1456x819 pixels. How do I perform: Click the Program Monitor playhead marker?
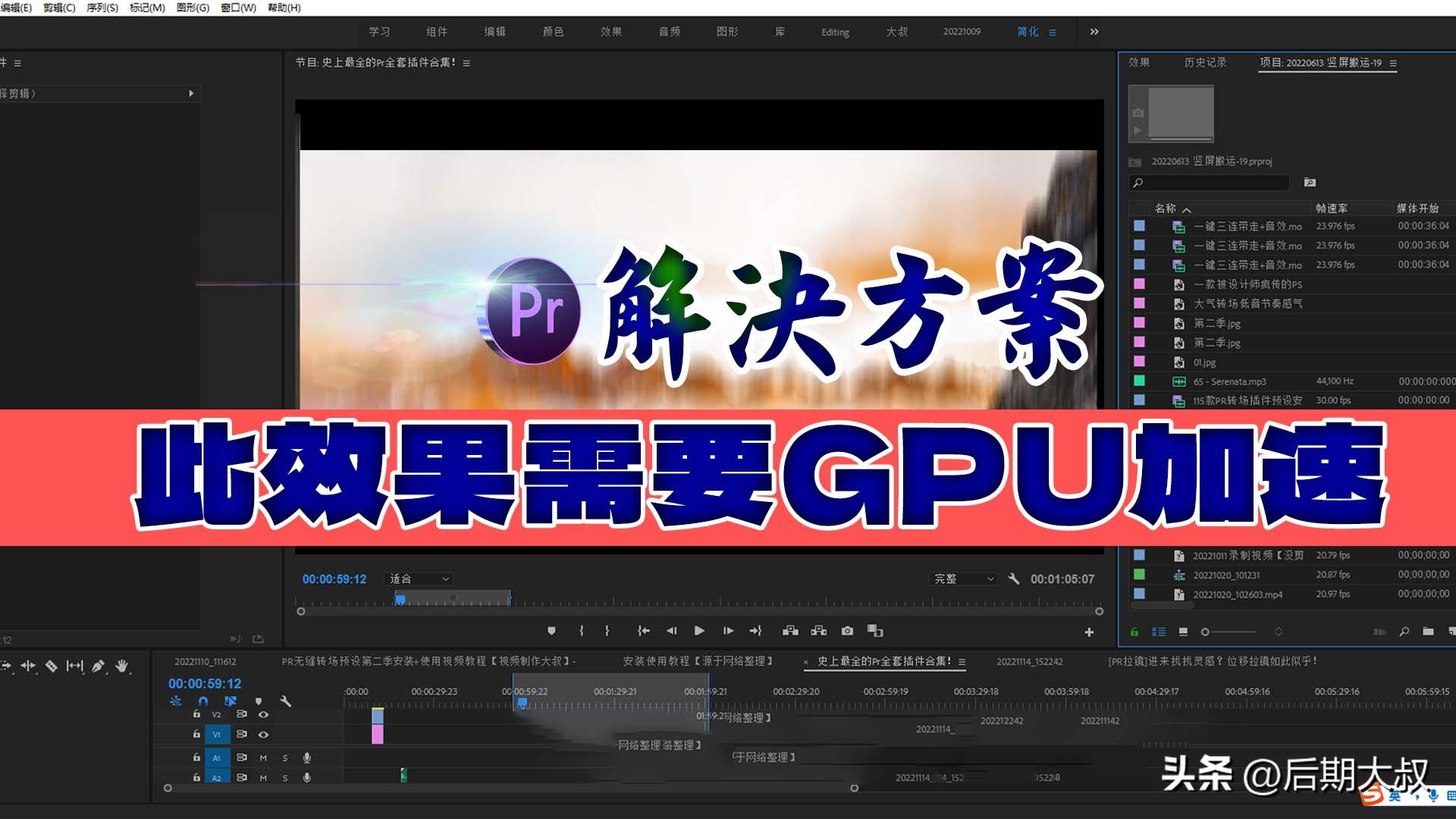click(400, 600)
